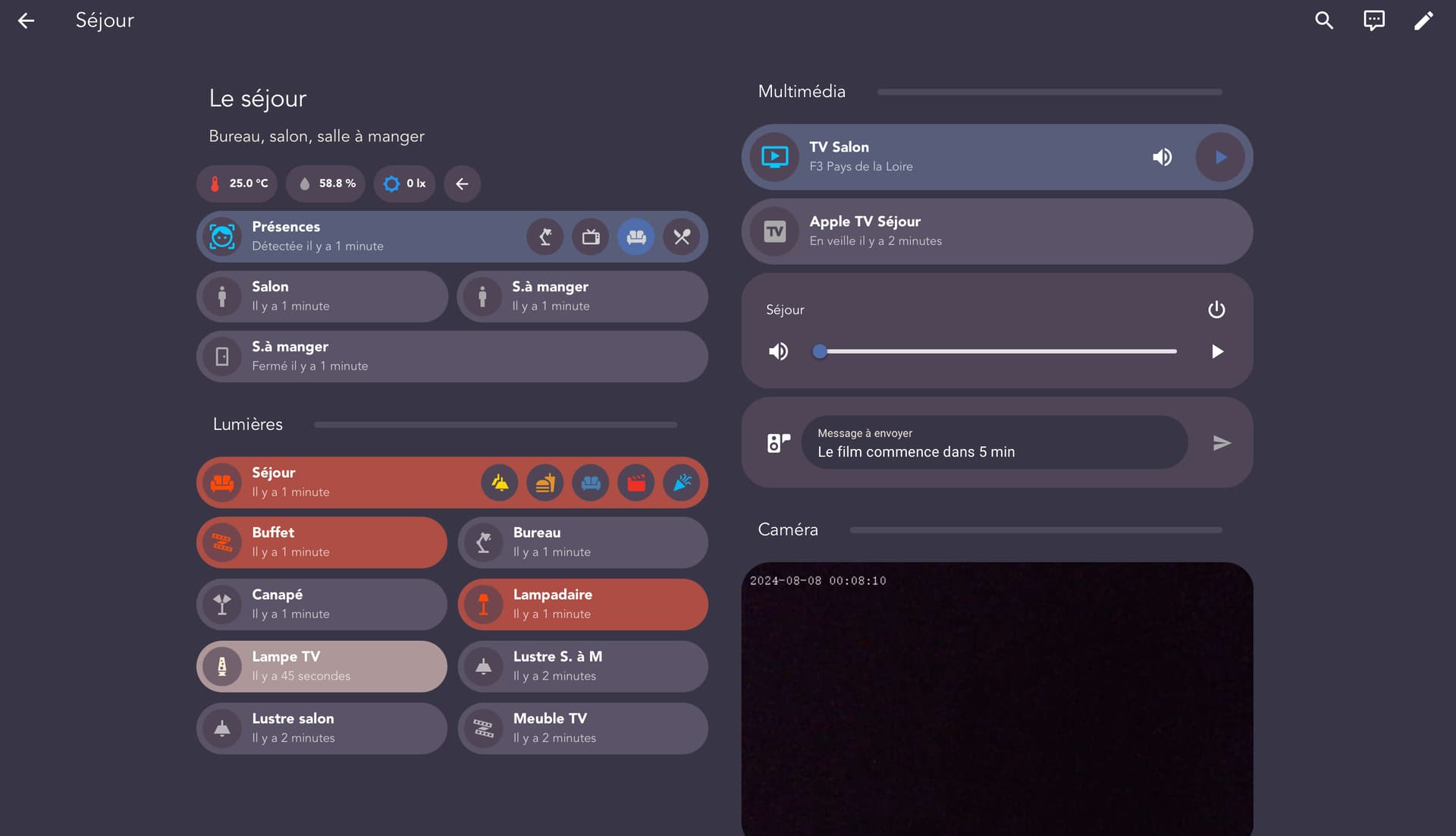Activate the bright ceiling light scene
Viewport: 1456px width, 836px height.
tap(500, 482)
